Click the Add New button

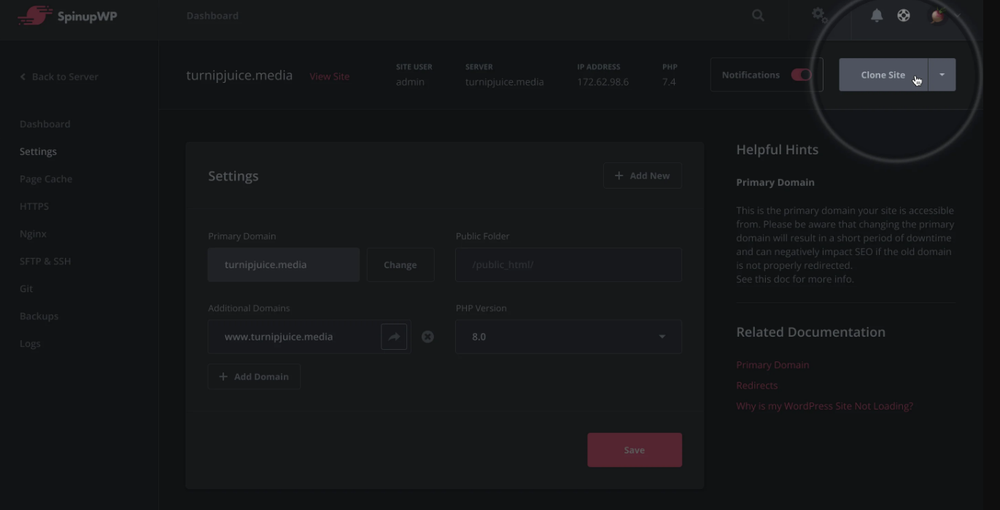(x=642, y=175)
